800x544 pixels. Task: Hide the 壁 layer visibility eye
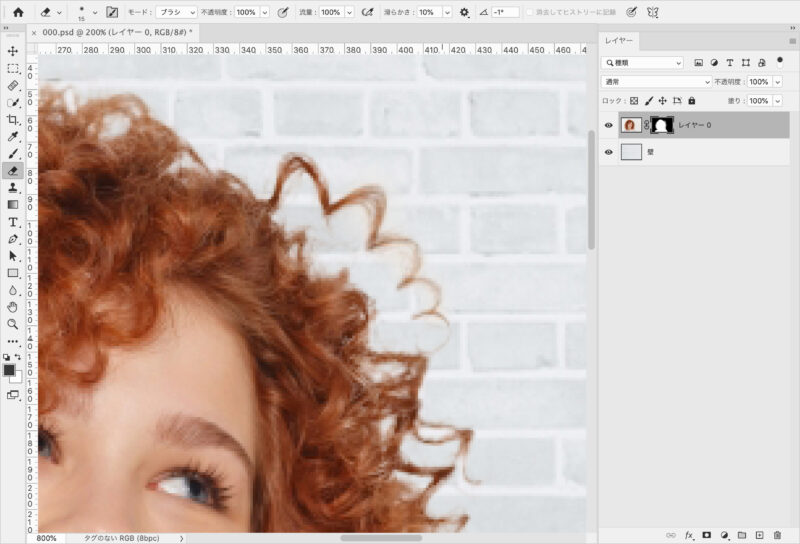(x=609, y=152)
